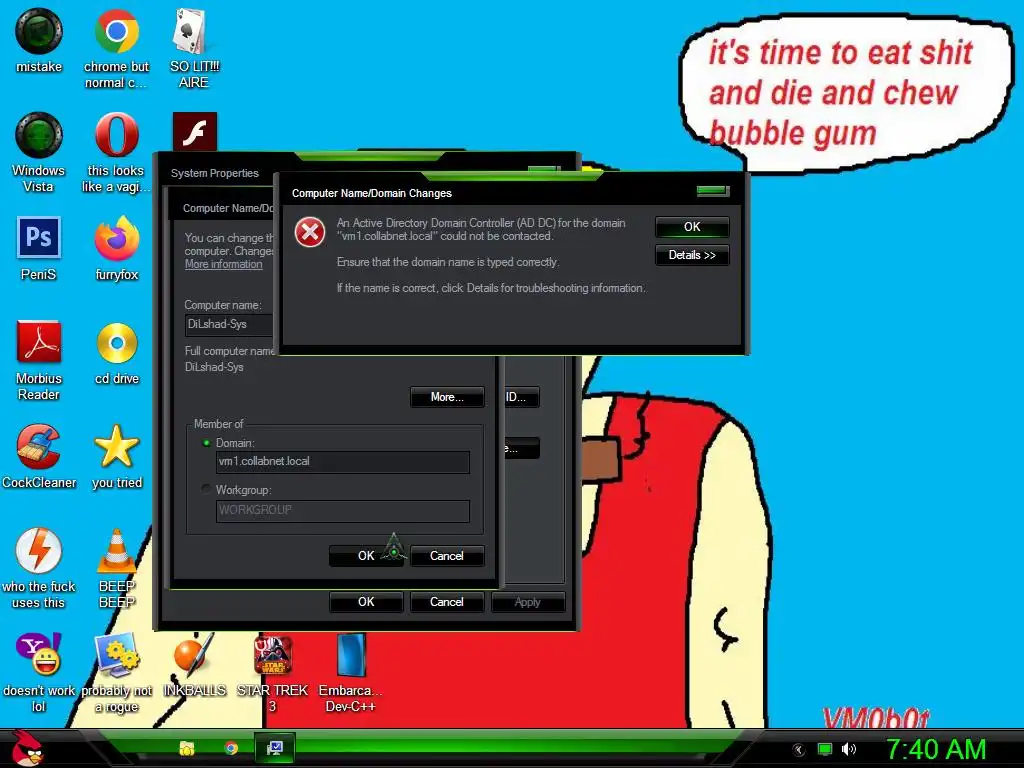The image size is (1024, 768).
Task: Click the partially hidden 'ID...' button
Action: pos(520,397)
